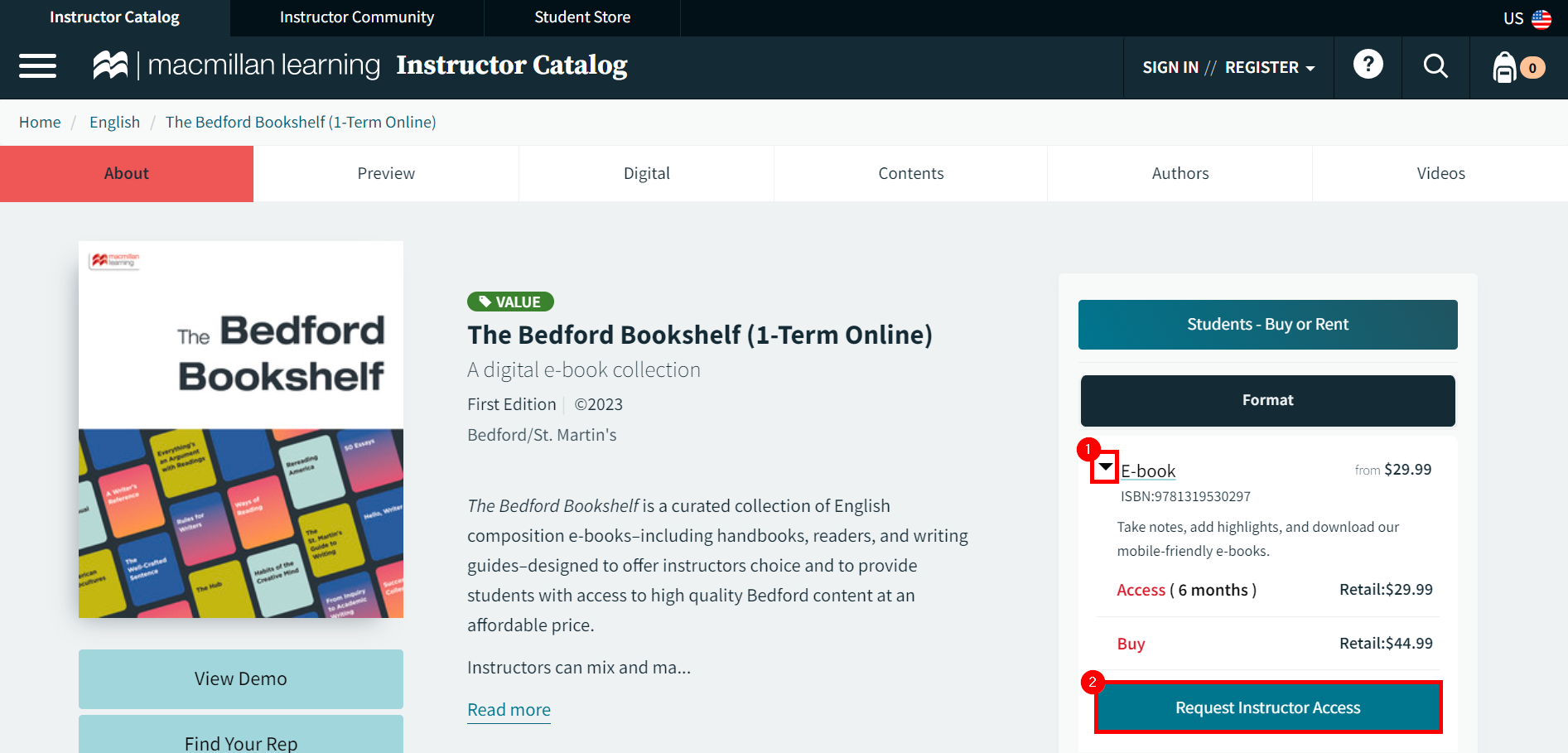Viewport: 1568px width, 753px height.
Task: Open the help question mark icon
Action: click(1368, 65)
